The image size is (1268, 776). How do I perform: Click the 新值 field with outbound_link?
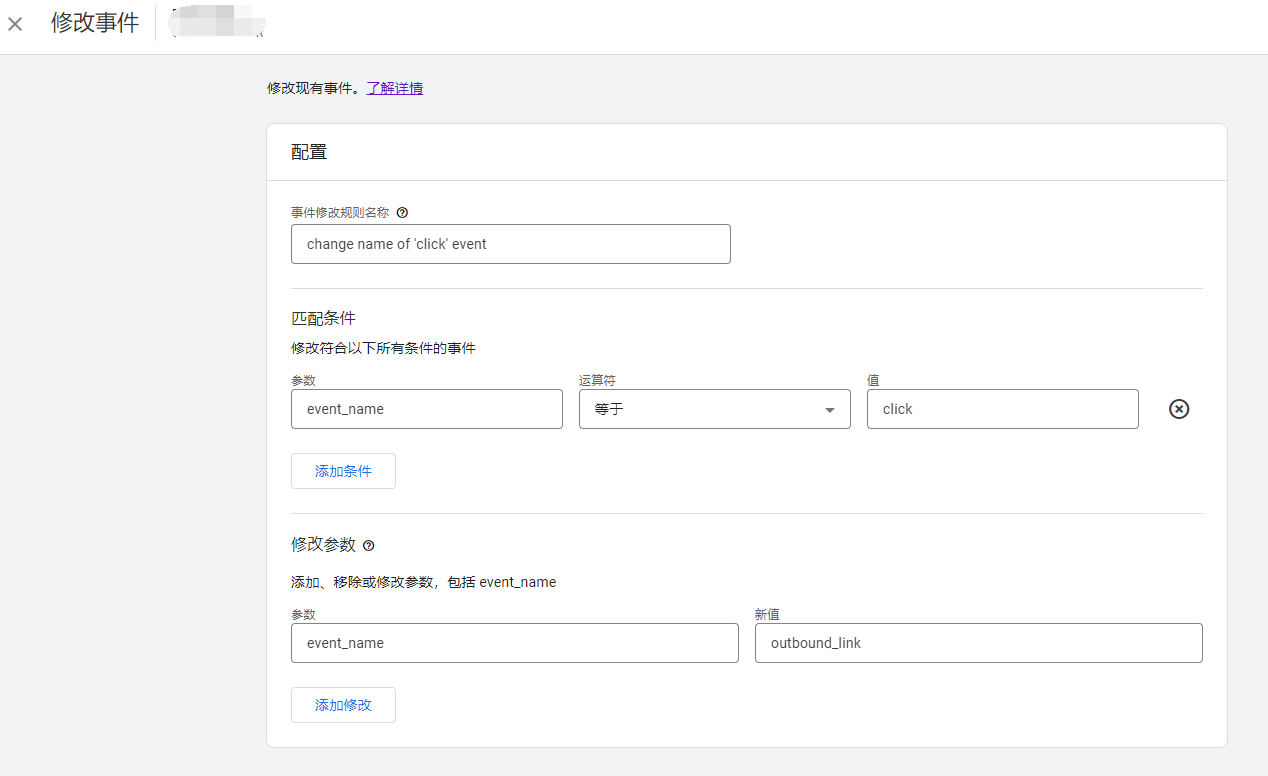978,643
